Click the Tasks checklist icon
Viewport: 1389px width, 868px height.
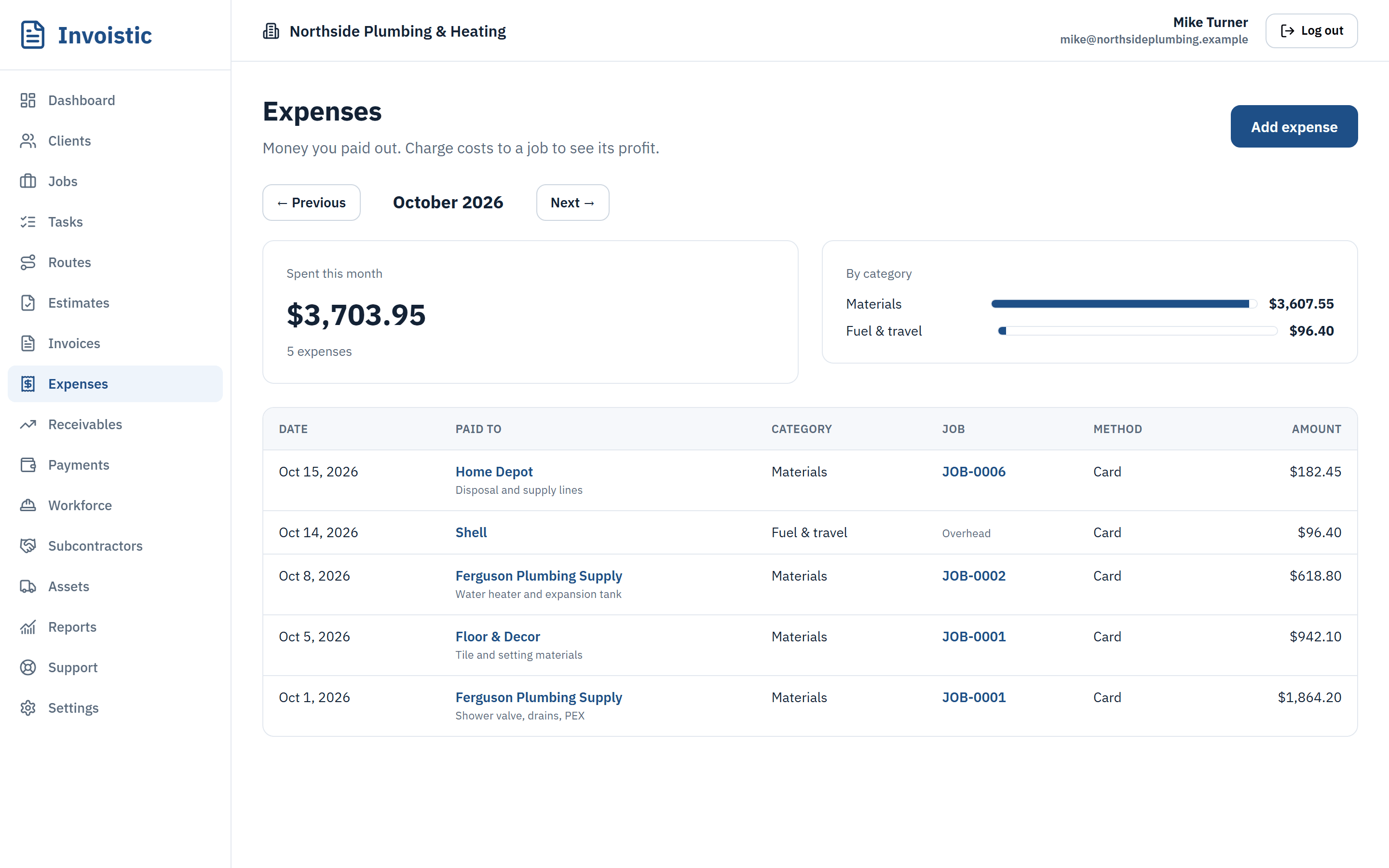[x=28, y=222]
